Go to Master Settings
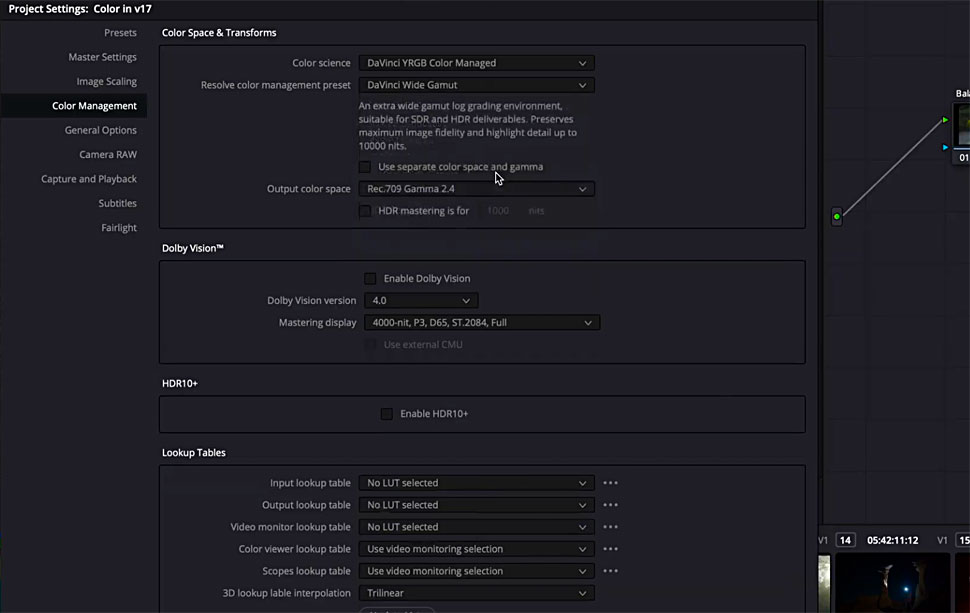Image resolution: width=970 pixels, height=613 pixels. point(102,57)
